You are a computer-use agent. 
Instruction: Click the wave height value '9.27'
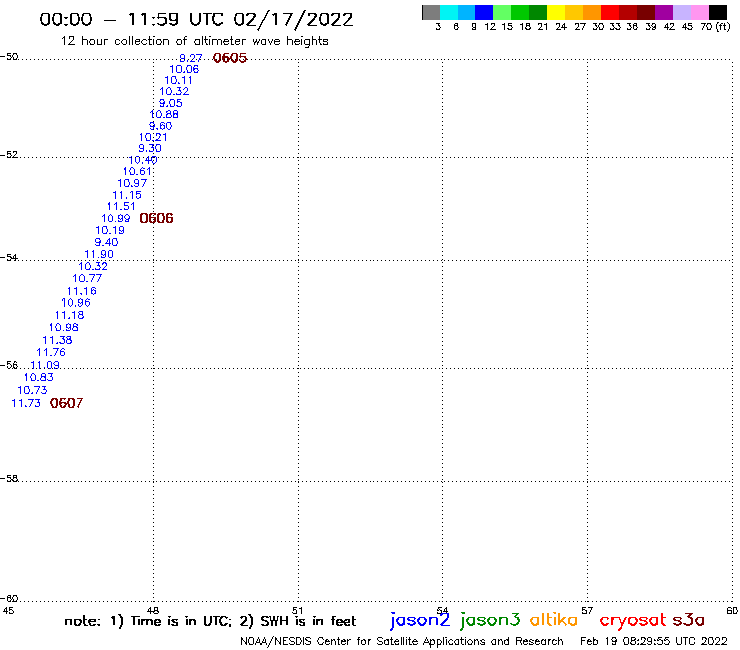pos(191,58)
